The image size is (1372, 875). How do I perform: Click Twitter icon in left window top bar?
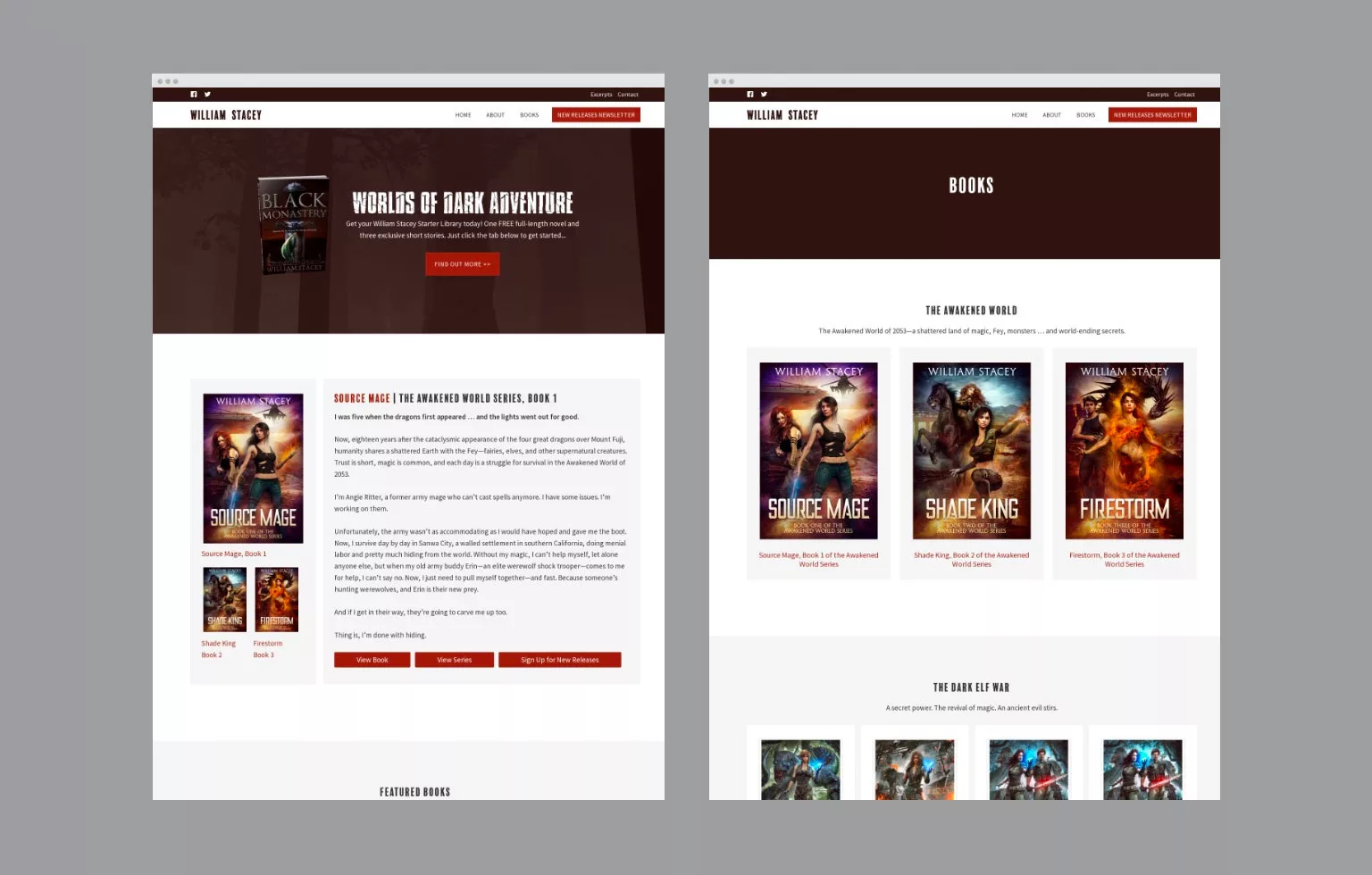(207, 94)
